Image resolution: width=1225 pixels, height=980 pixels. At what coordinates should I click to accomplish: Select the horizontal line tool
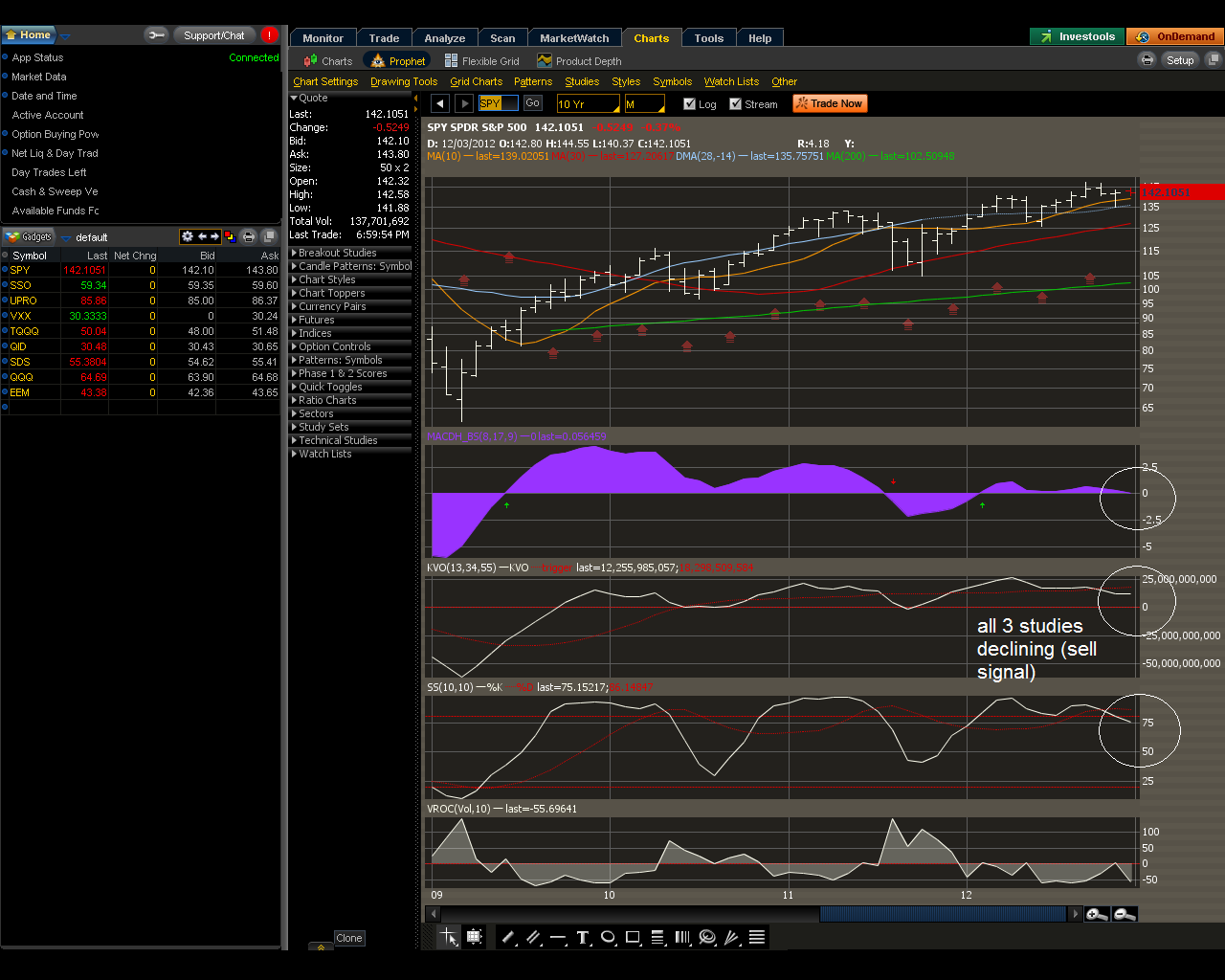click(558, 937)
